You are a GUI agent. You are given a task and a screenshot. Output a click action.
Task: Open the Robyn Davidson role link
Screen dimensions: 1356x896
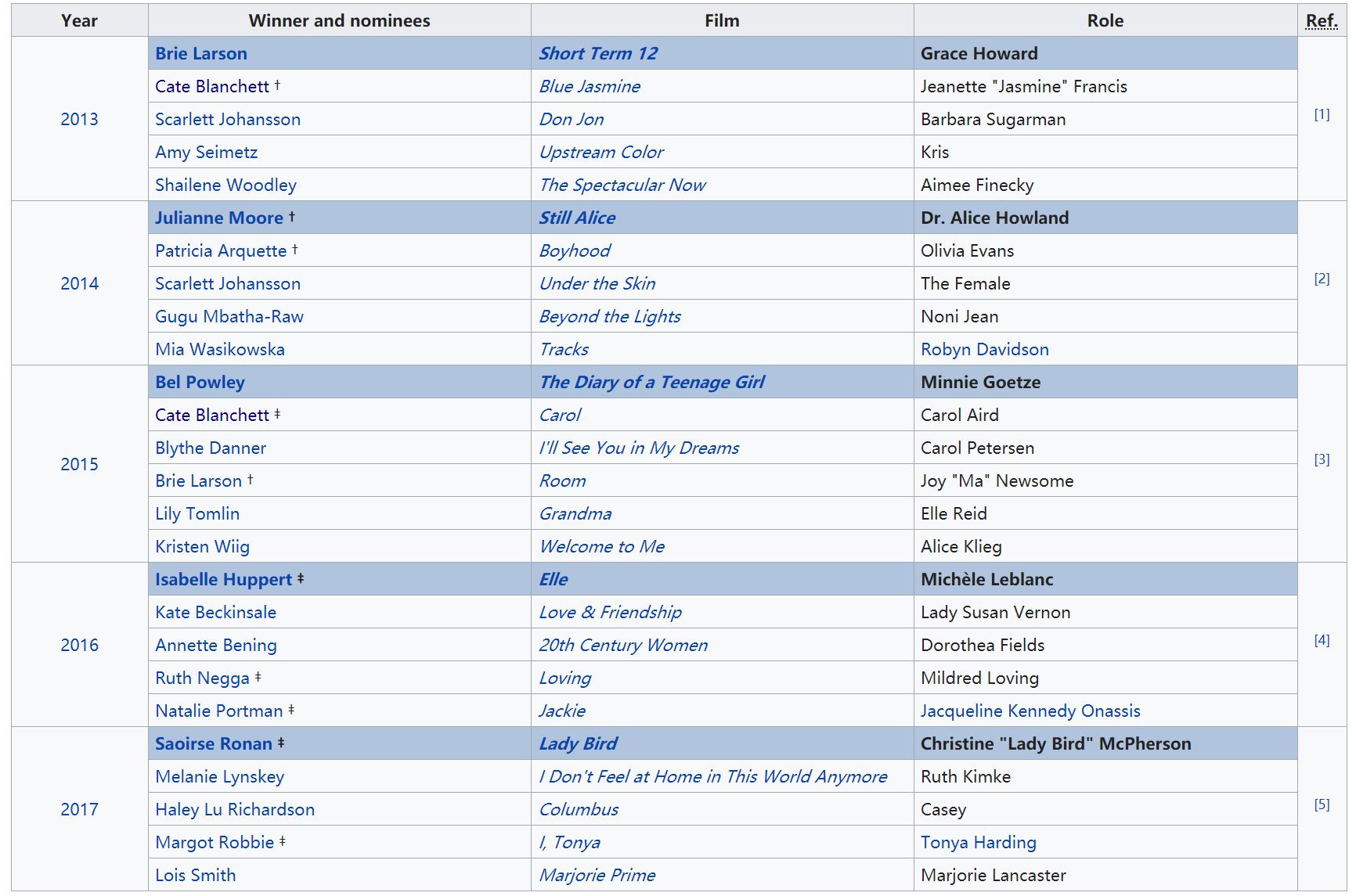pyautogui.click(x=985, y=349)
